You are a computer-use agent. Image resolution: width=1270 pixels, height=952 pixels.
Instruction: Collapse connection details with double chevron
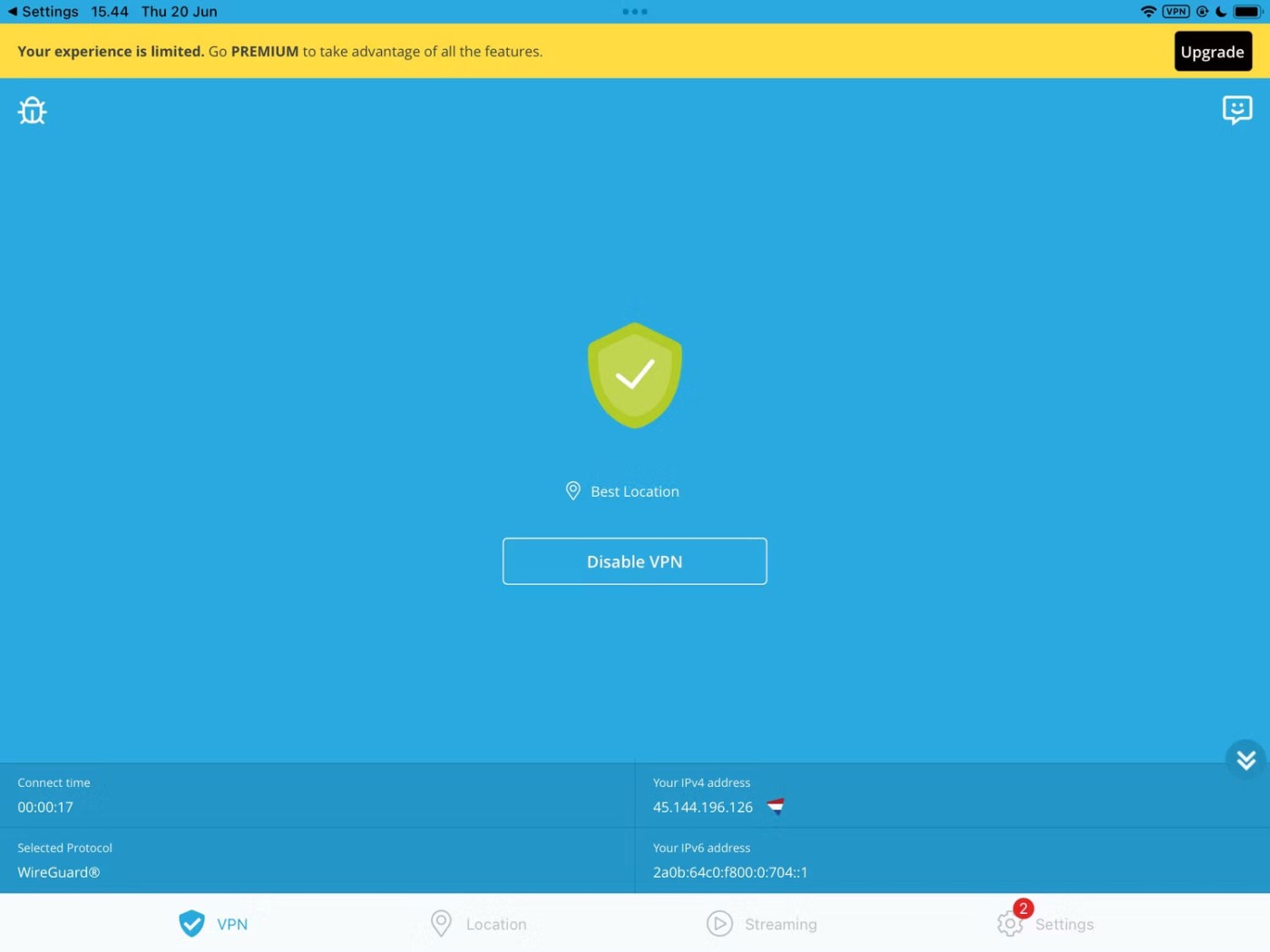pos(1246,760)
